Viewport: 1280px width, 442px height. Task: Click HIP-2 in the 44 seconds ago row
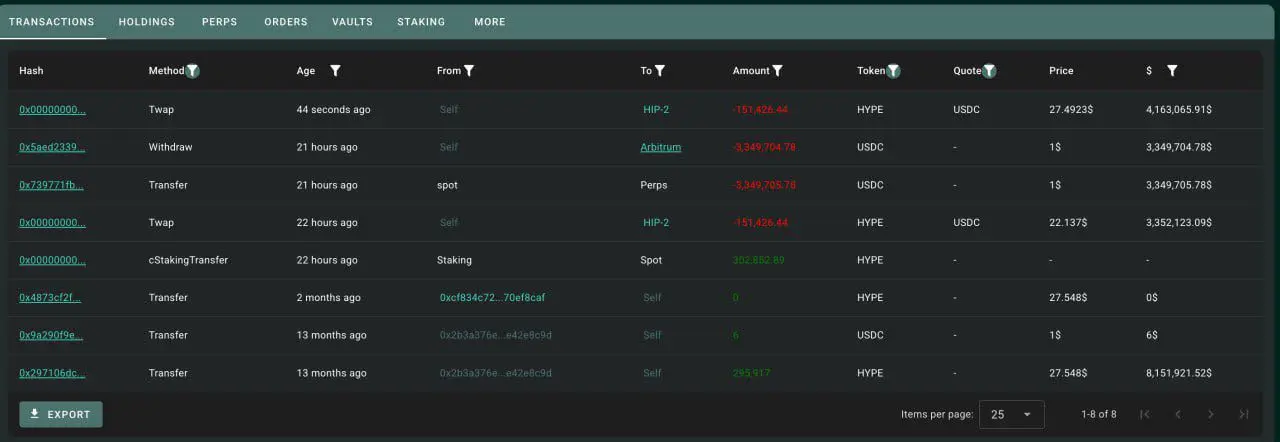(656, 110)
